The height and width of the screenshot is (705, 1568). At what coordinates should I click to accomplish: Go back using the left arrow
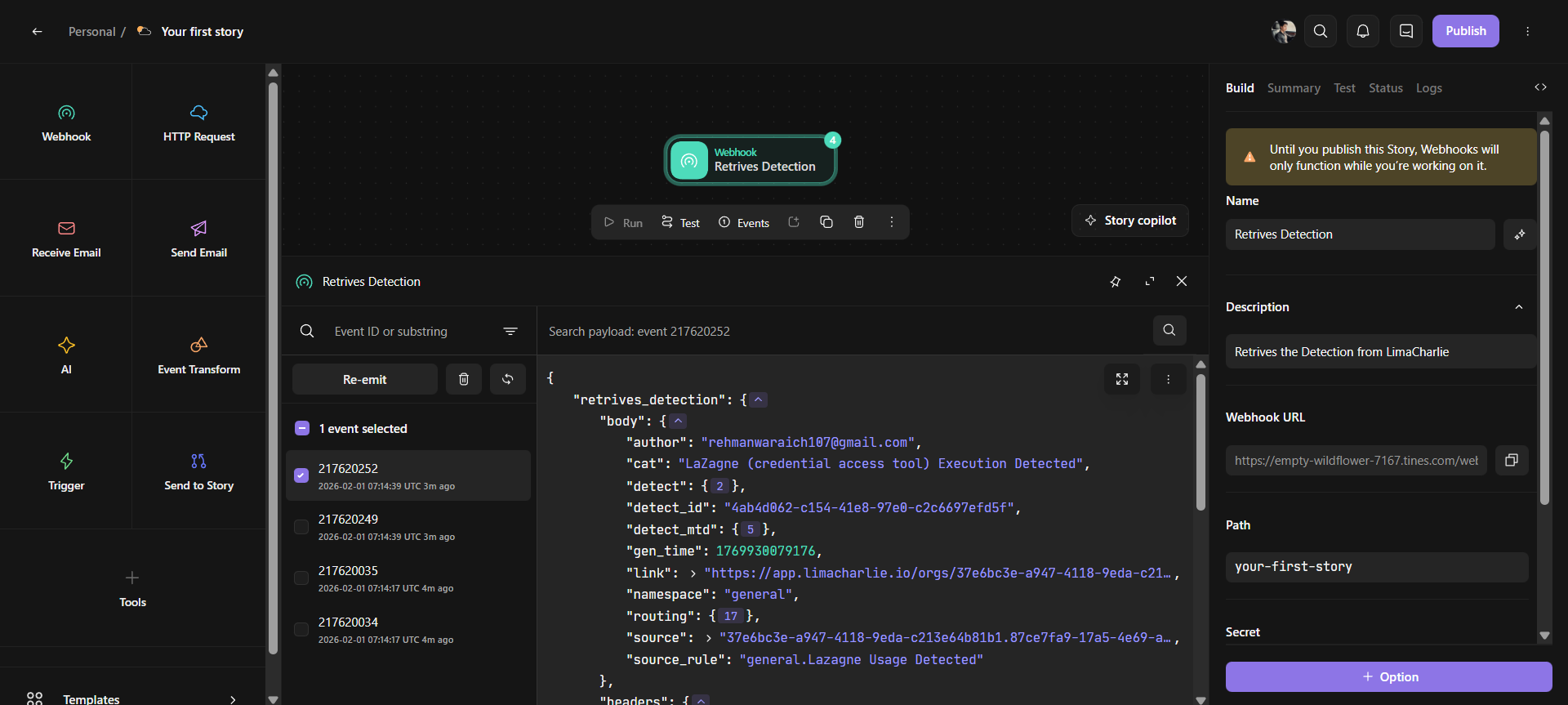click(37, 32)
